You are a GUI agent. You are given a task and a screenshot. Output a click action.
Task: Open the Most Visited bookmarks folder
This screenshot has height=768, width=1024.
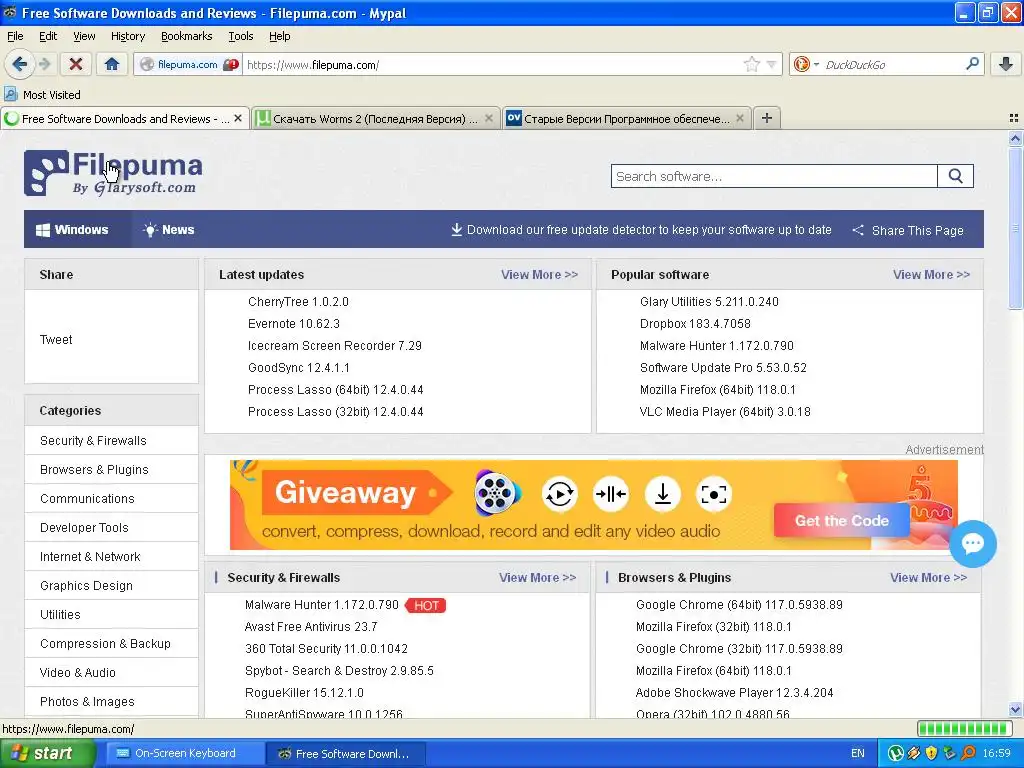pyautogui.click(x=42, y=95)
